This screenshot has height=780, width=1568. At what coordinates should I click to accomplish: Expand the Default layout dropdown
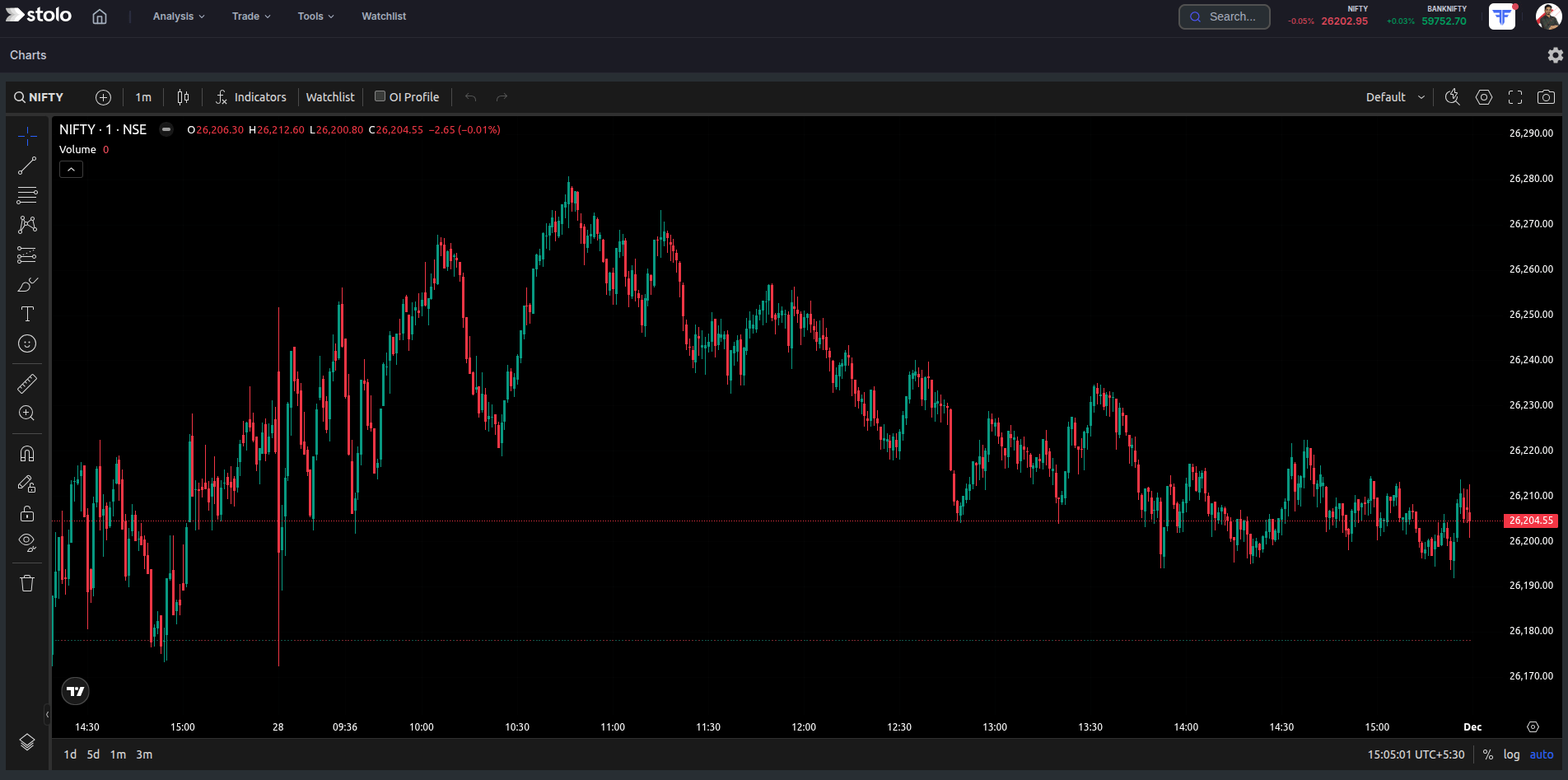pyautogui.click(x=1393, y=96)
